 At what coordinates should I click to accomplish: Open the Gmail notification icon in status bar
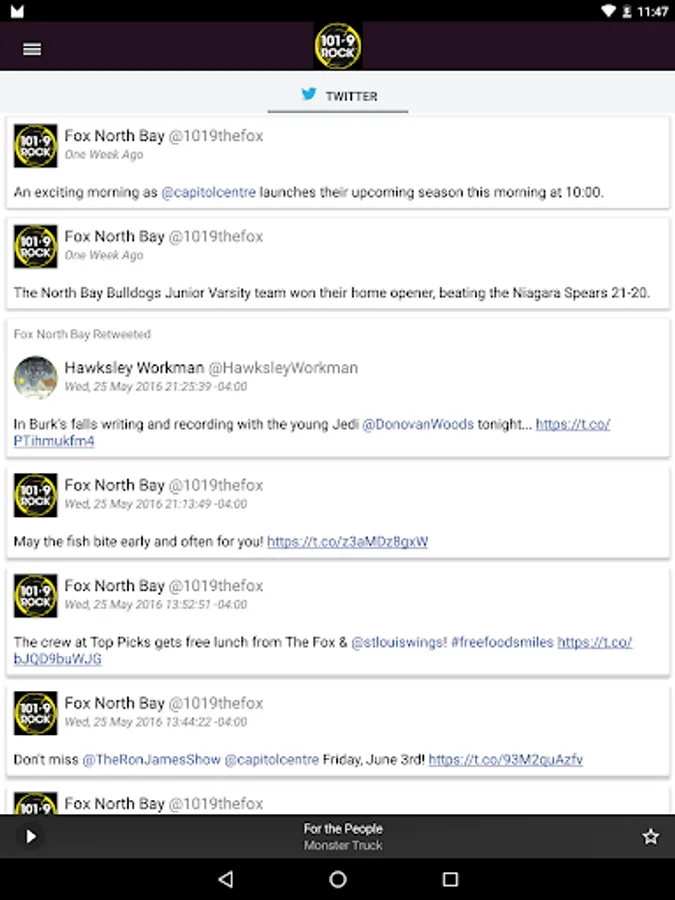[17, 11]
